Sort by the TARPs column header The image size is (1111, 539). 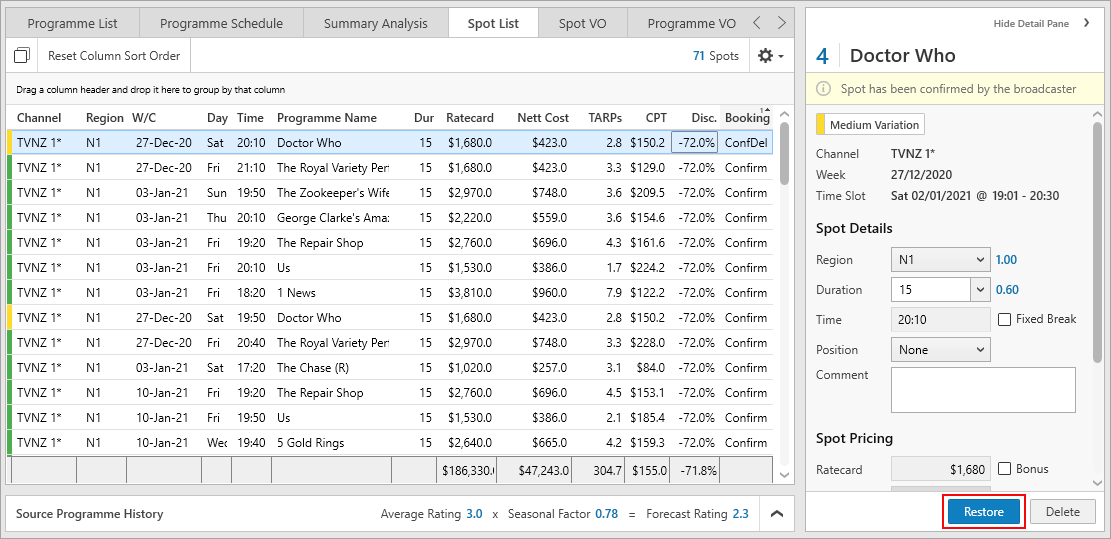[x=605, y=118]
